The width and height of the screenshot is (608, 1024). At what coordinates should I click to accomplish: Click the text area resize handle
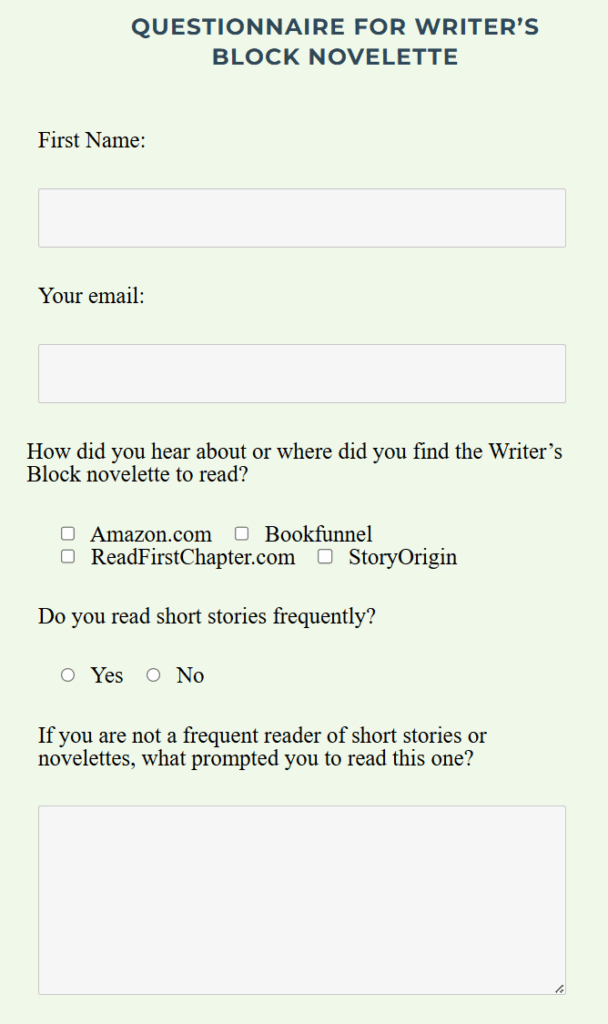559,988
